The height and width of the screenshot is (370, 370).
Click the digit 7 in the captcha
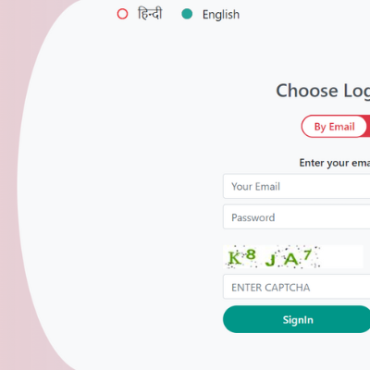pyautogui.click(x=307, y=255)
